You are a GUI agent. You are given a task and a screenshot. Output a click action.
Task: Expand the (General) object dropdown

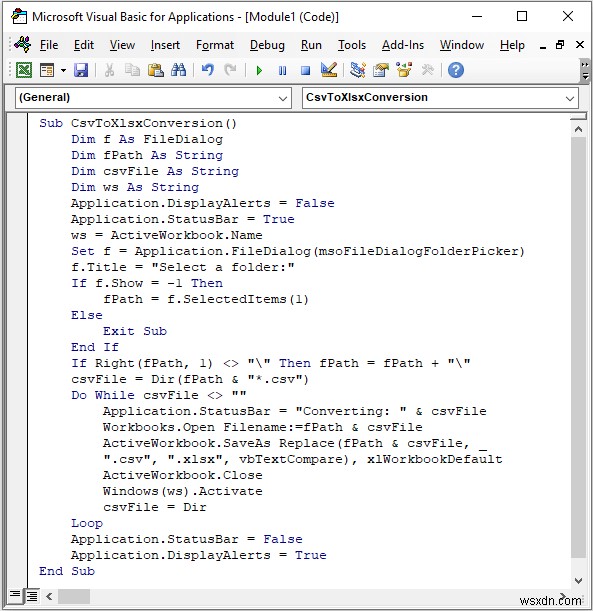pos(283,98)
